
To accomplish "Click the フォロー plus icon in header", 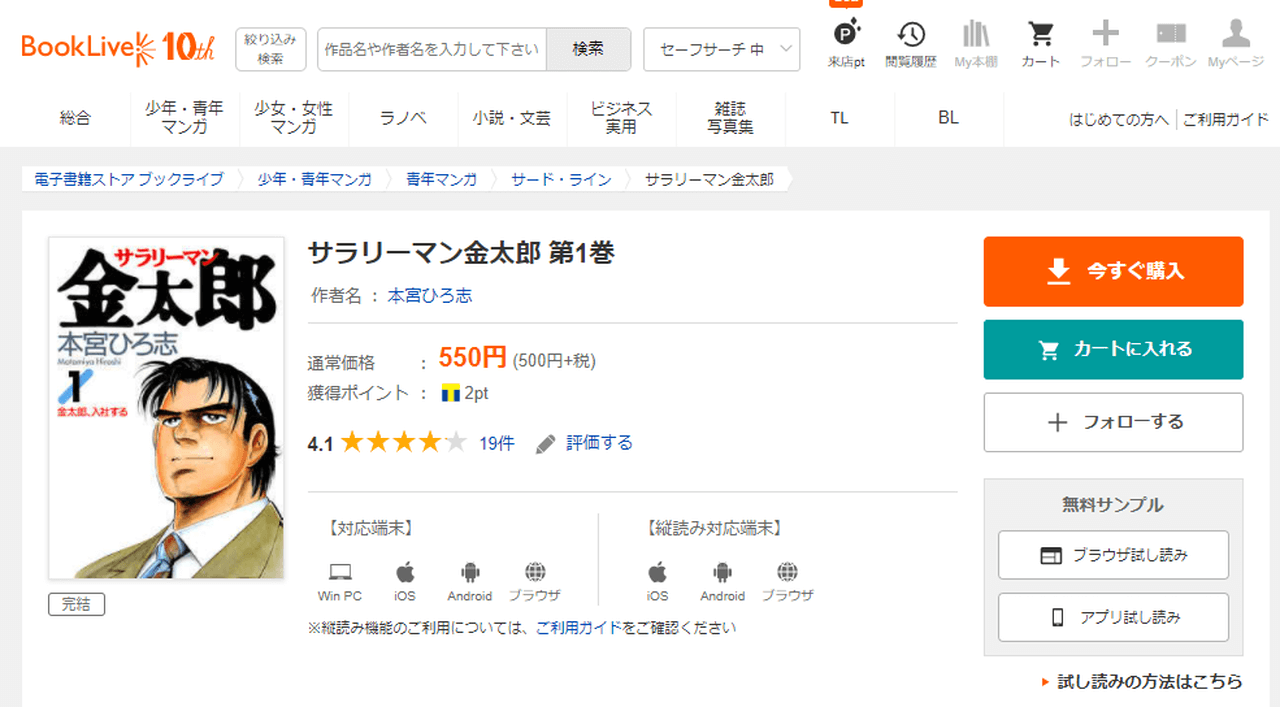I will [x=1105, y=36].
